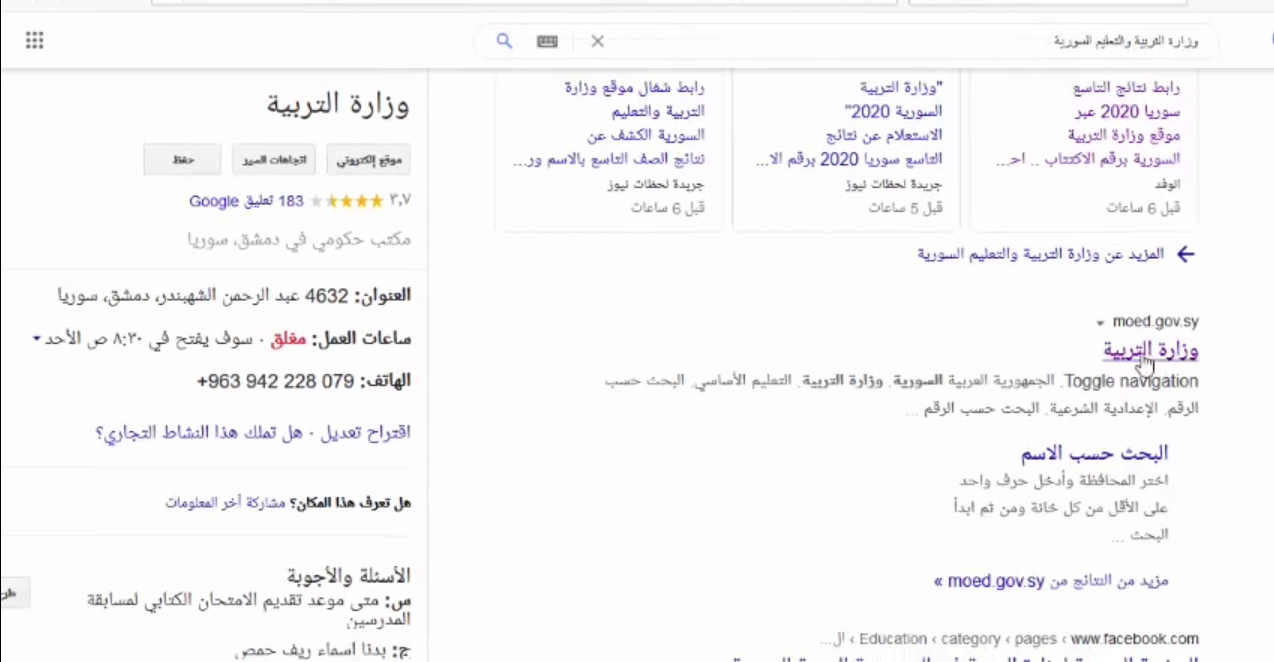Click the phone number +963 942 228 079

coord(276,381)
